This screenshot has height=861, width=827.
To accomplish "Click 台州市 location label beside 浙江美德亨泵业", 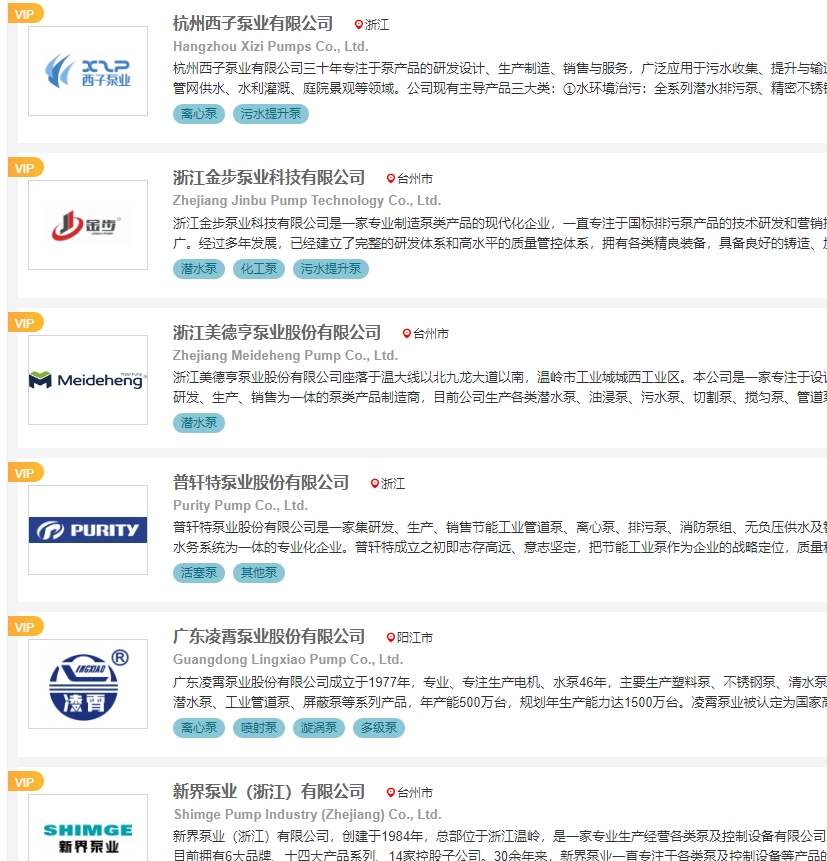I will click(431, 334).
